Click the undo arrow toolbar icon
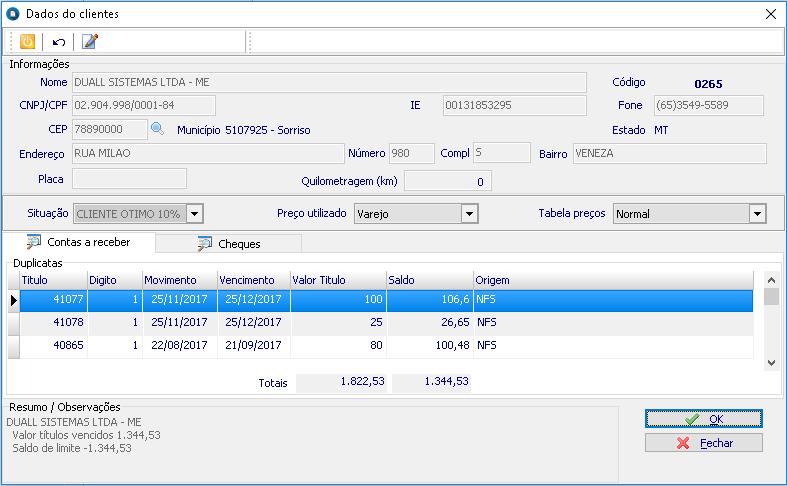787x486 pixels. tap(59, 42)
